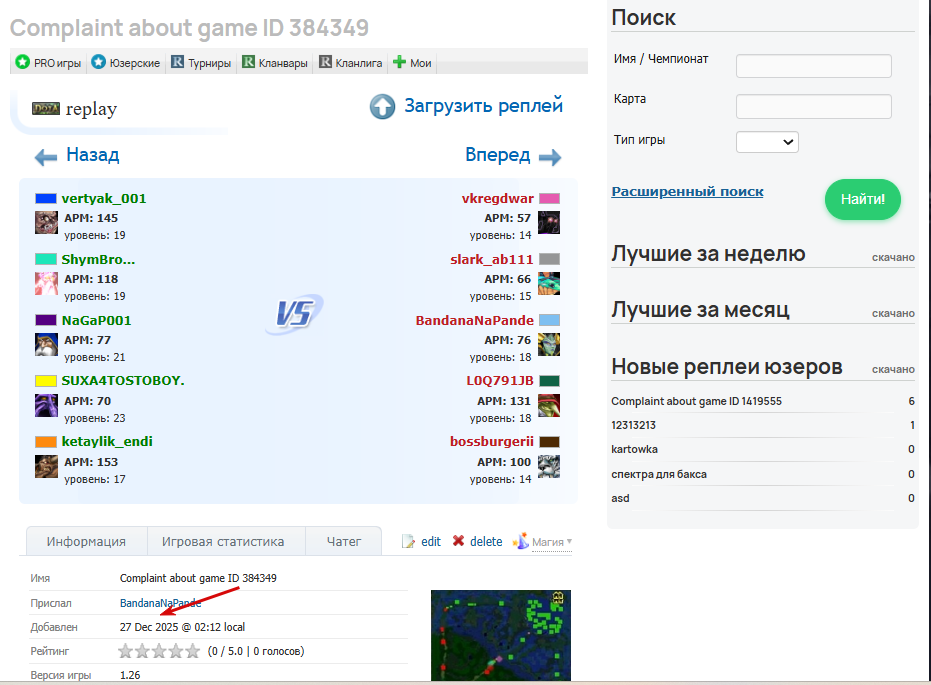Open the Кланлига menu item

point(359,63)
